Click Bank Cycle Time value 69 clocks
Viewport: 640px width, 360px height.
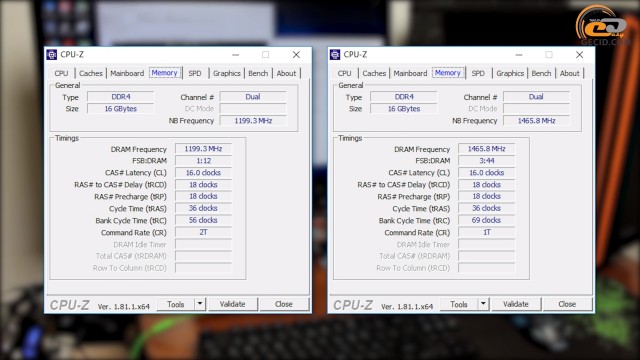click(487, 220)
